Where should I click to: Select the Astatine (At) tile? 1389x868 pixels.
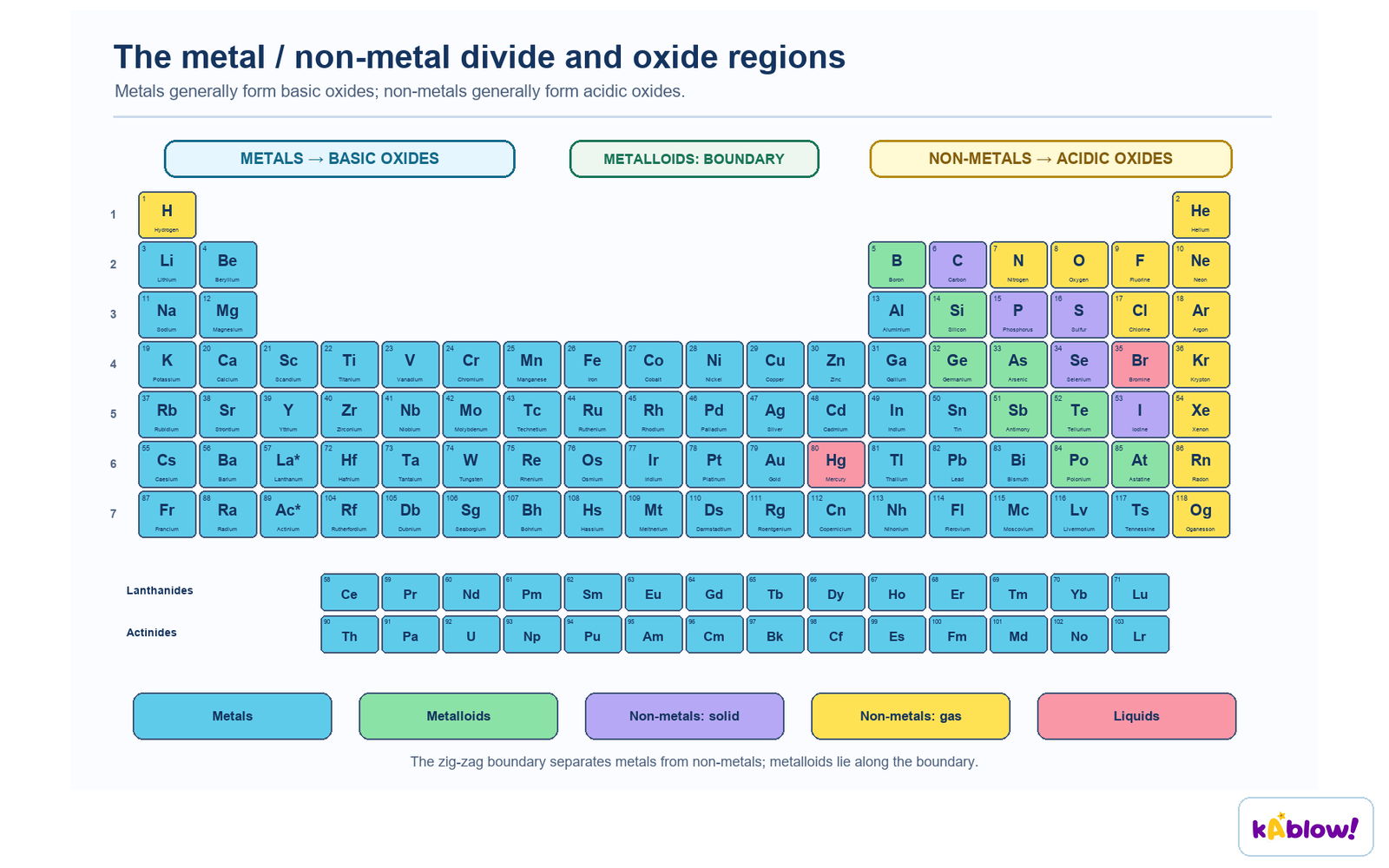coord(1140,464)
